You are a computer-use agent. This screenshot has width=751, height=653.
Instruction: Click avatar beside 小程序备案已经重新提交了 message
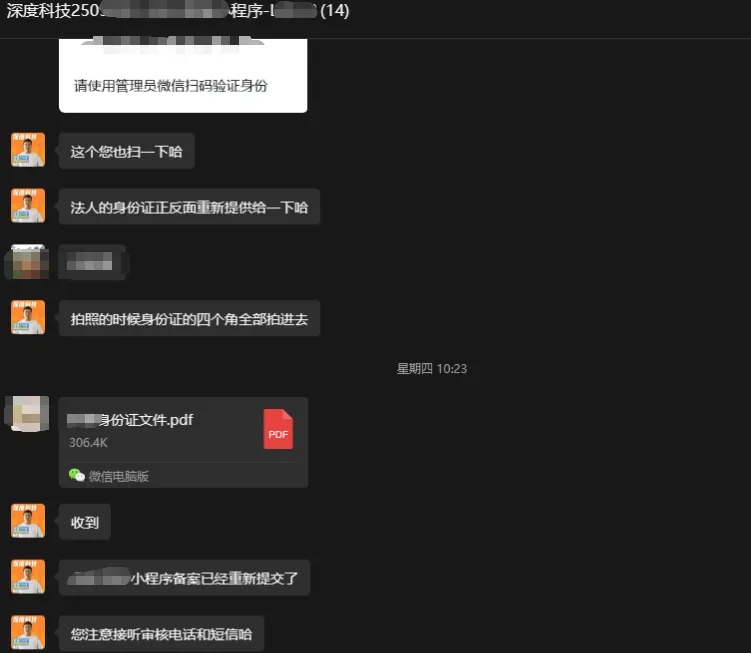pyautogui.click(x=28, y=577)
